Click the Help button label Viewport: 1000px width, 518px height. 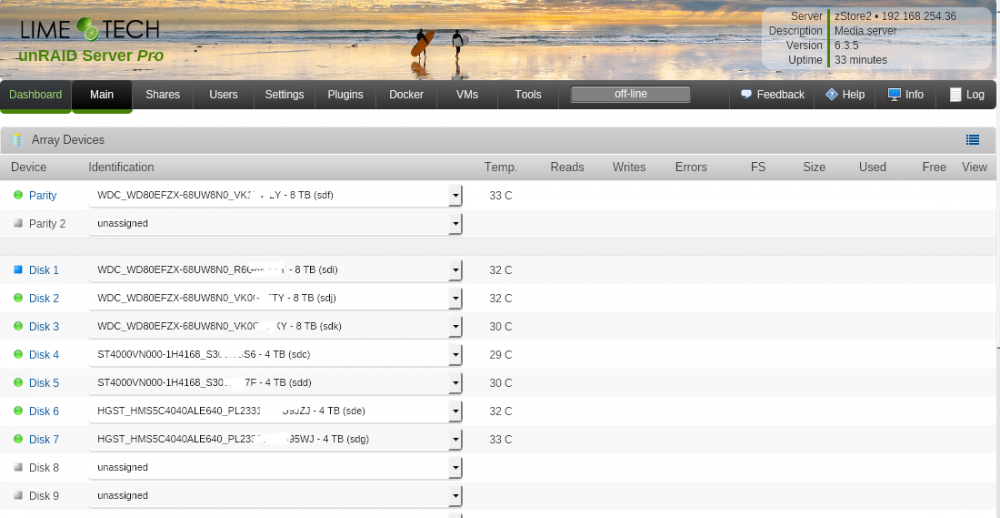tap(853, 94)
